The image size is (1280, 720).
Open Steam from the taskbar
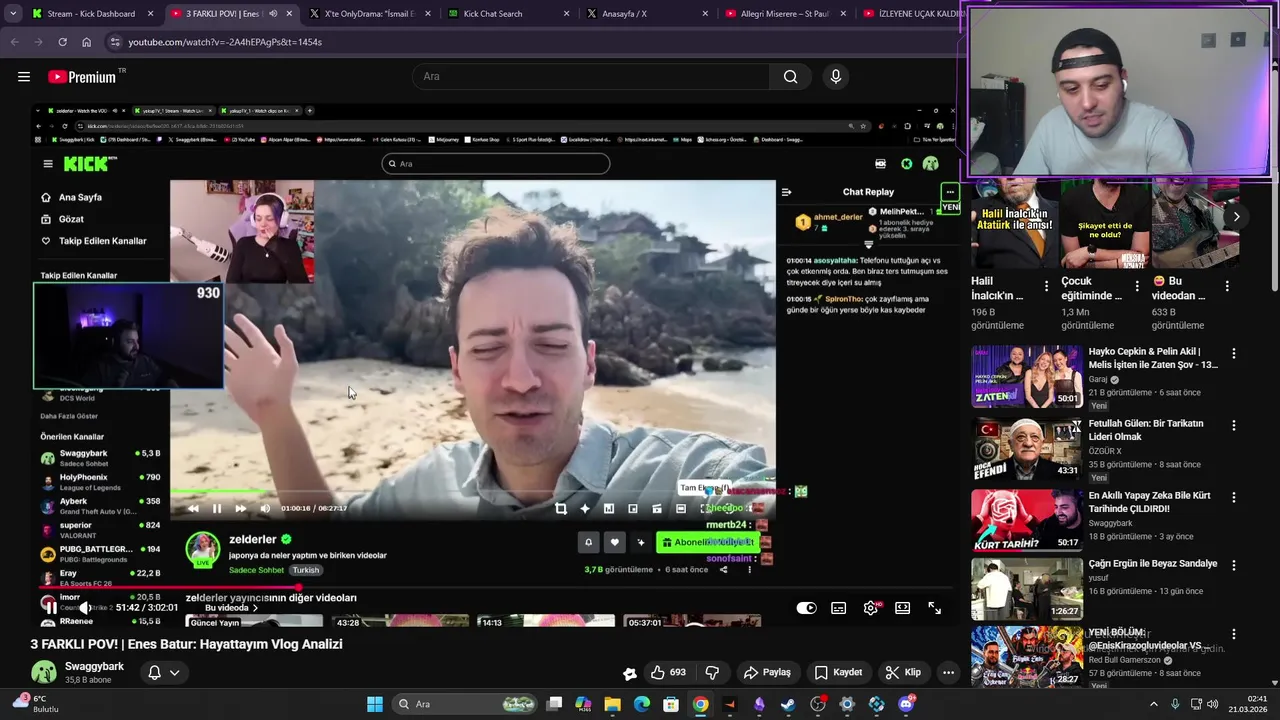coord(788,704)
